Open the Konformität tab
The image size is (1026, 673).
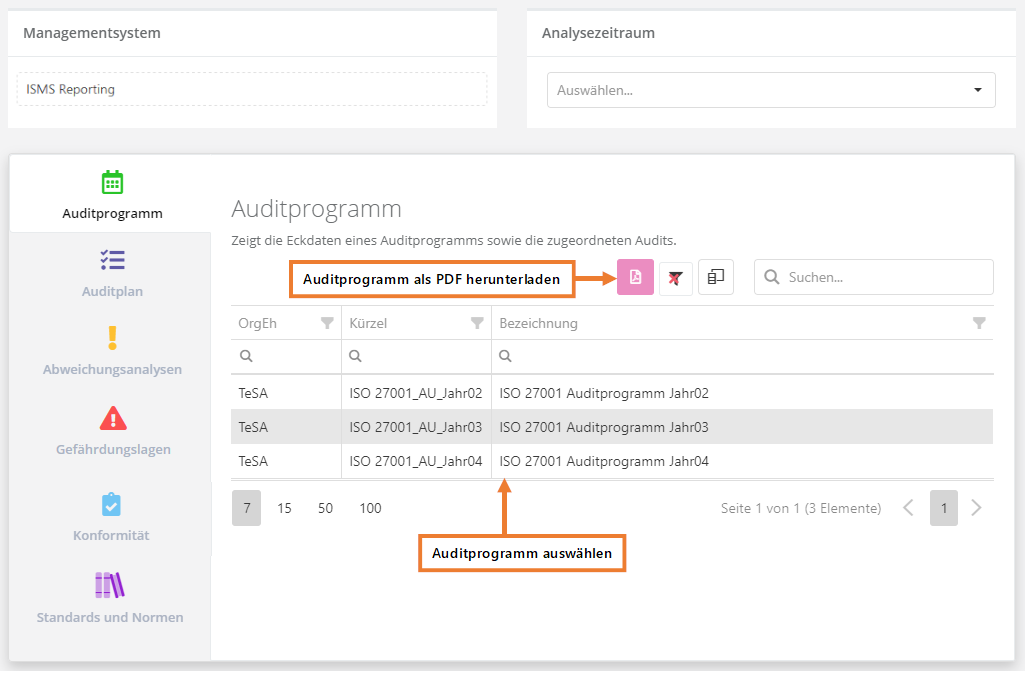coord(111,517)
